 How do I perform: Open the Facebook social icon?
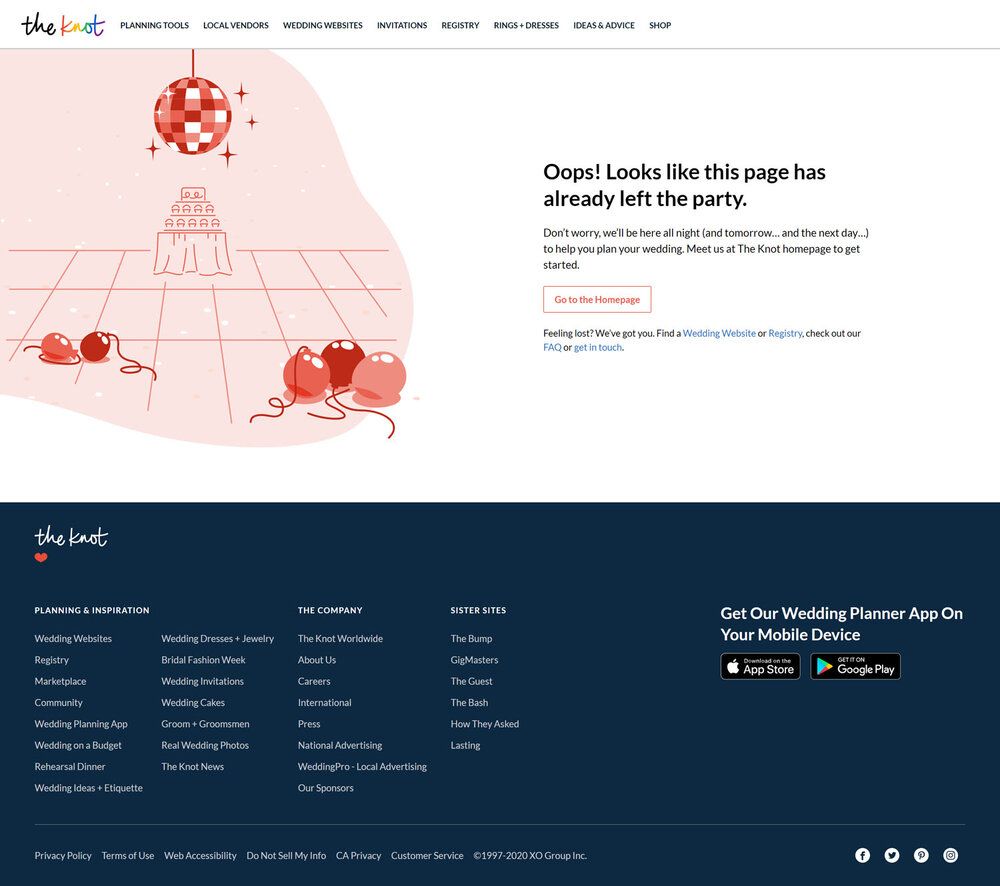click(862, 855)
